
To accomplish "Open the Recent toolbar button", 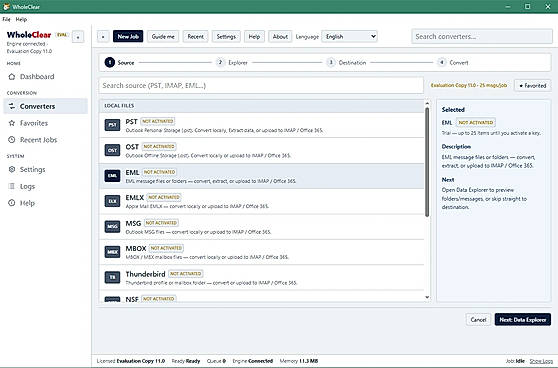I will pos(195,36).
